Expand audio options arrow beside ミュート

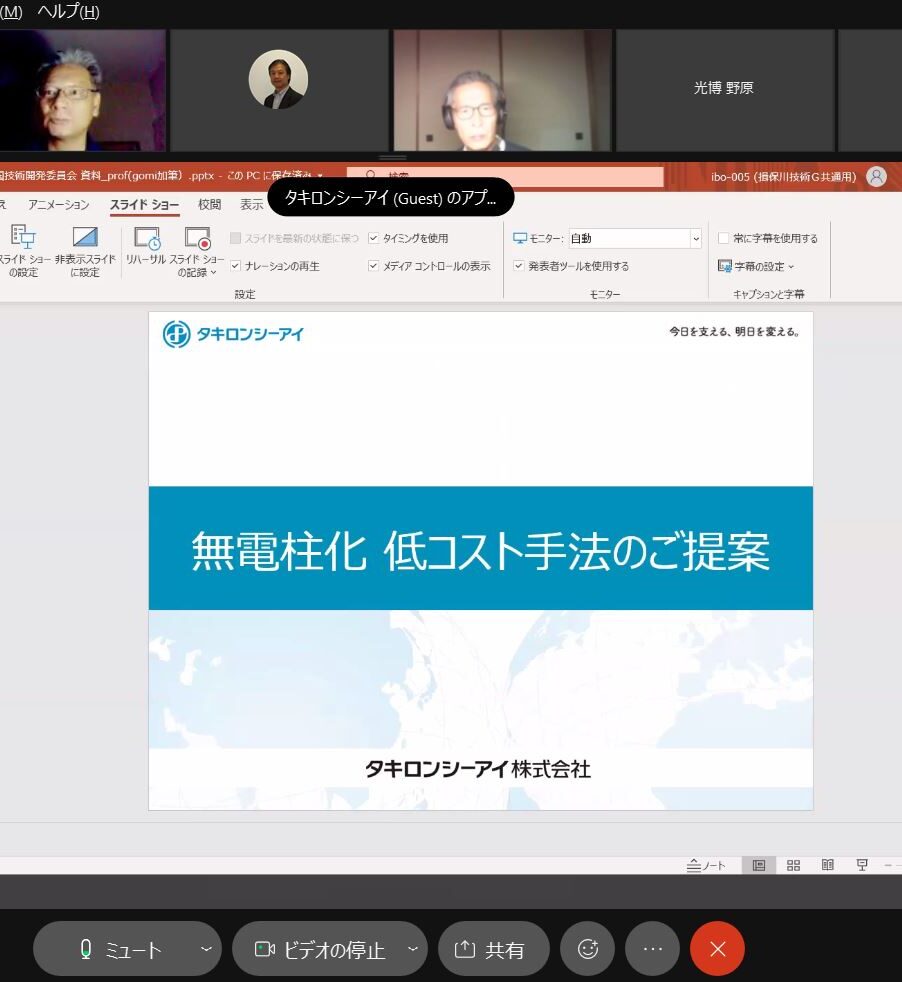click(206, 949)
